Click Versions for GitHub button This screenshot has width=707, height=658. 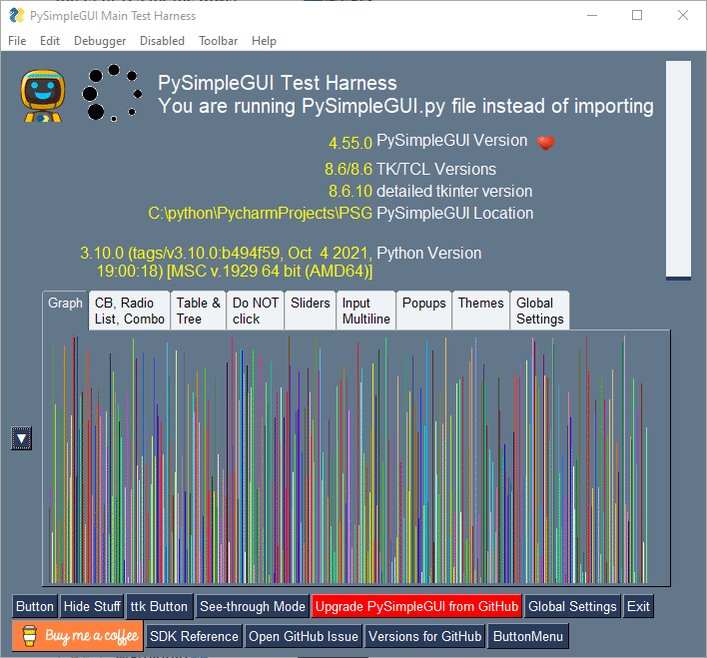(x=425, y=636)
